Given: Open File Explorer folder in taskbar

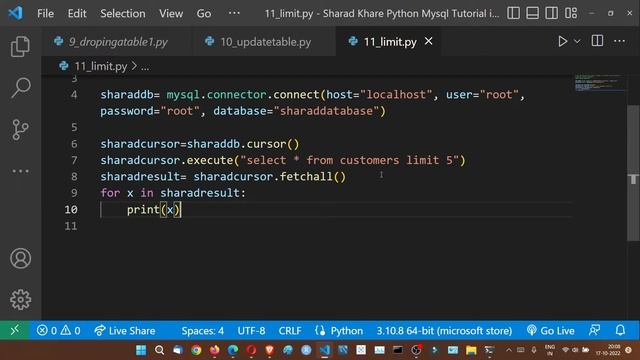Looking at the screenshot, I should [471, 350].
